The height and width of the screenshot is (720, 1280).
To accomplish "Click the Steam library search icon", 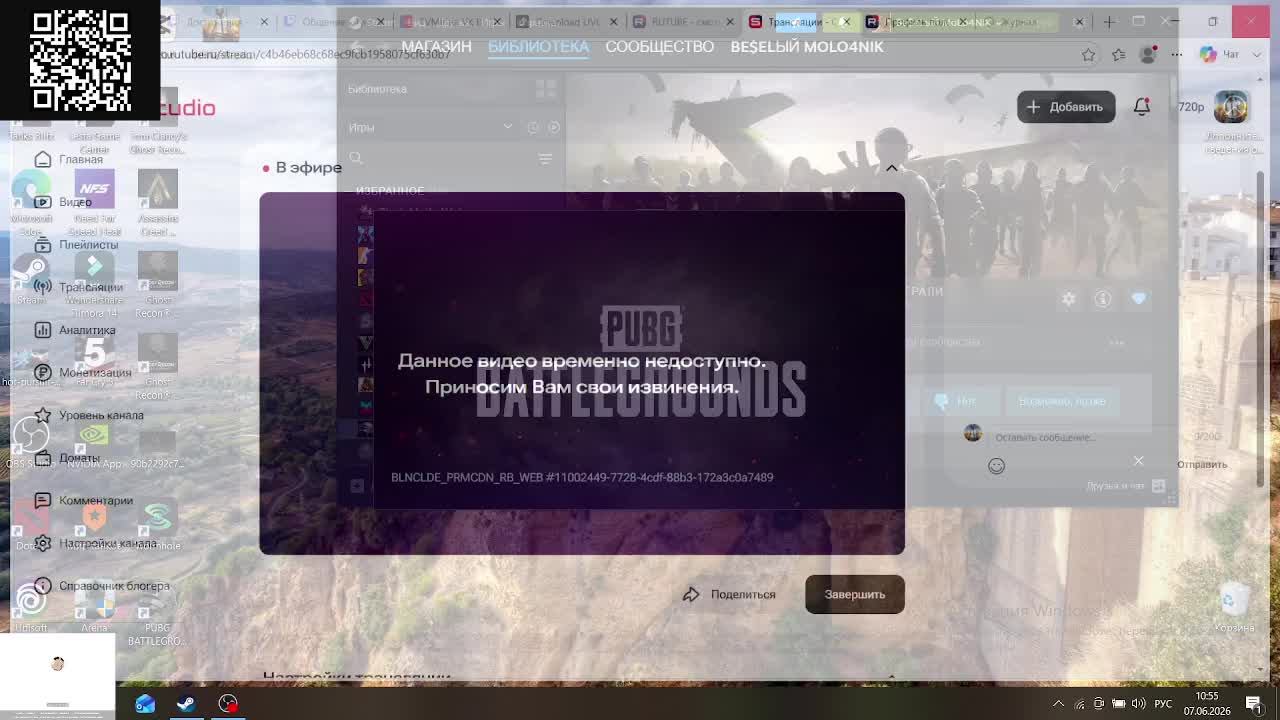I will click(x=356, y=158).
